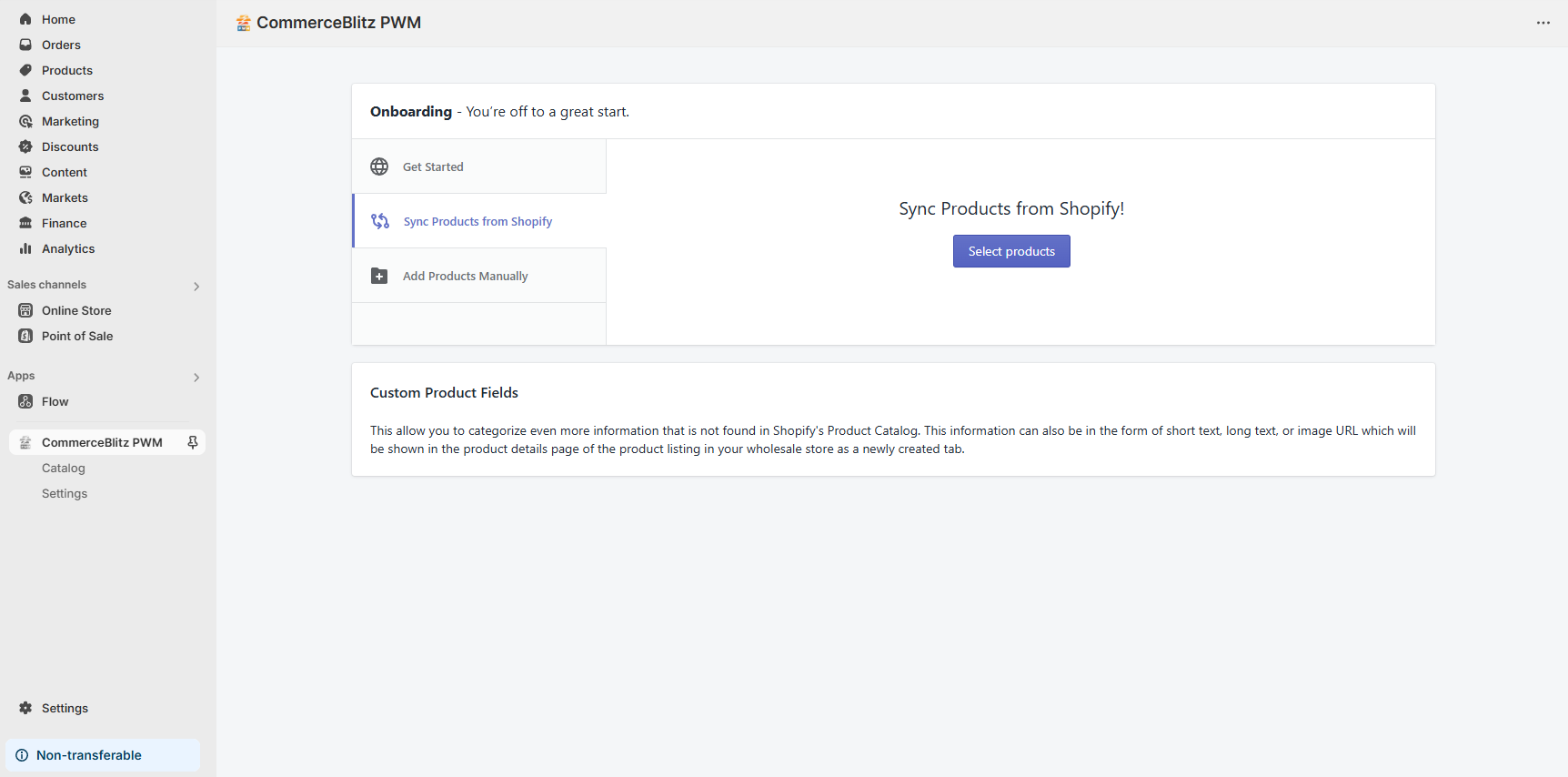Image resolution: width=1568 pixels, height=777 pixels.
Task: Click the Apps heading in sidebar
Action: pyautogui.click(x=21, y=376)
